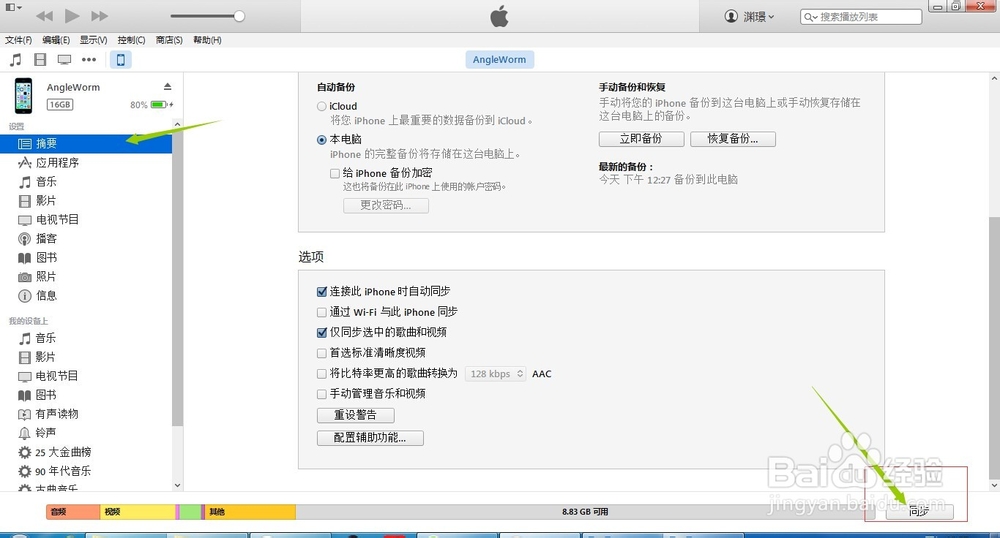Click 配置辅助功能... button
The height and width of the screenshot is (538, 1000).
(x=370, y=438)
